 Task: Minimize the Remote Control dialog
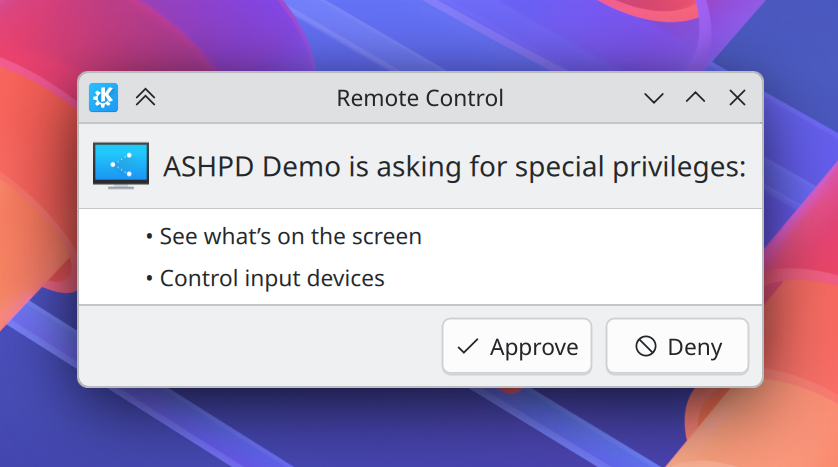point(654,97)
